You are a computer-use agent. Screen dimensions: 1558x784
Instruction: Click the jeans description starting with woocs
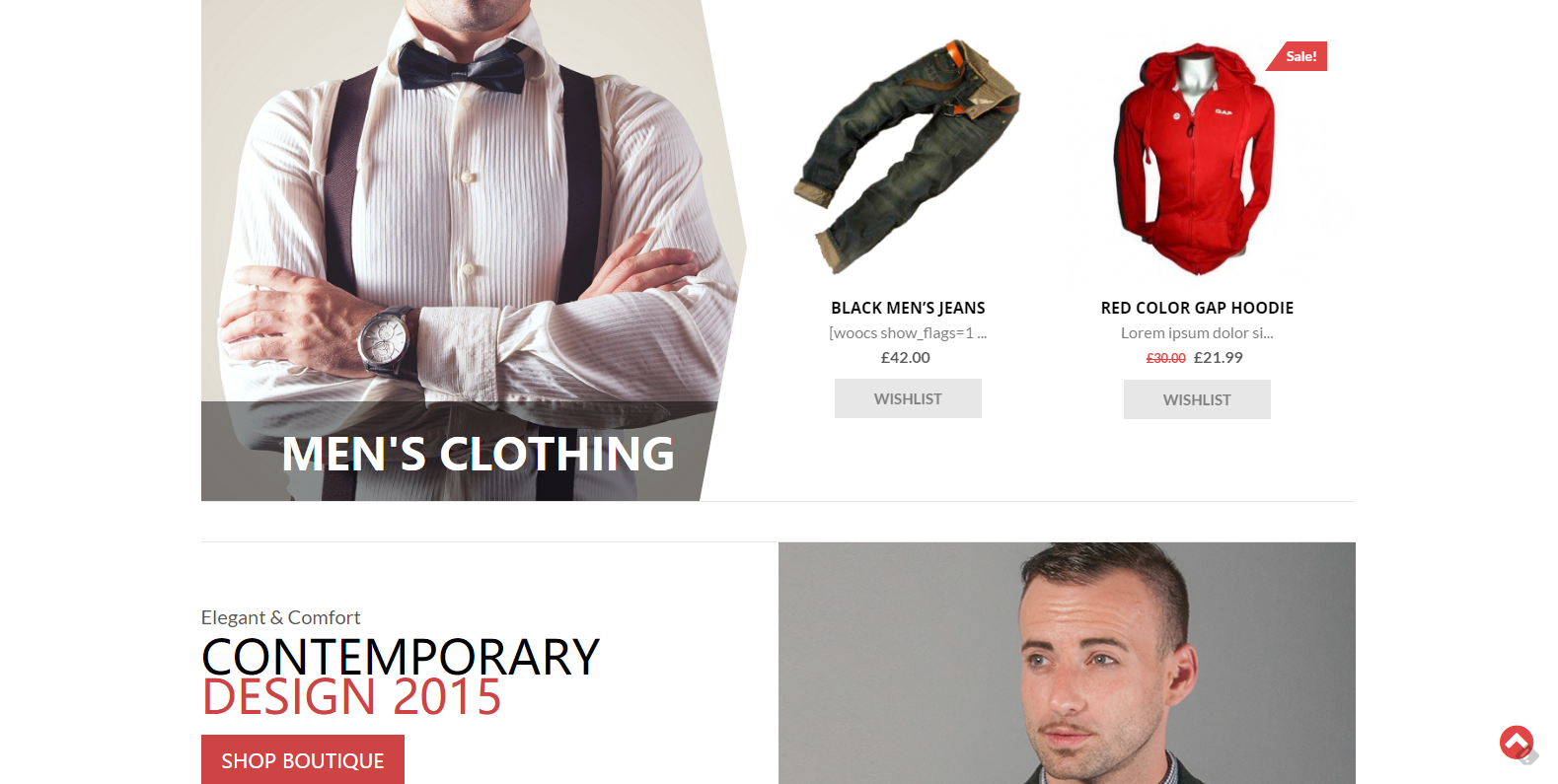(908, 332)
